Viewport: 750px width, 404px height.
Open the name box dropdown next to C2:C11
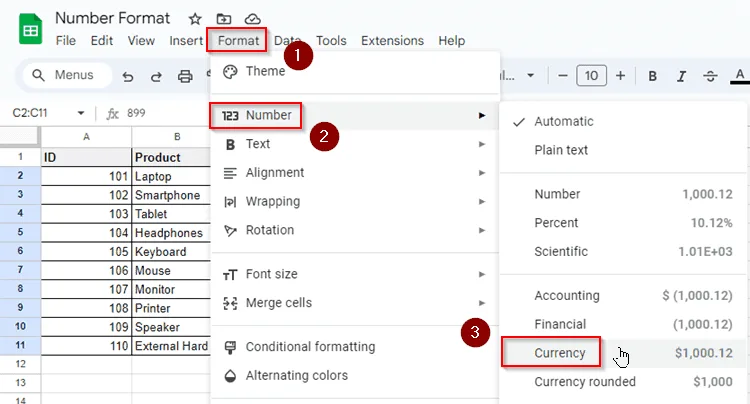[81, 113]
